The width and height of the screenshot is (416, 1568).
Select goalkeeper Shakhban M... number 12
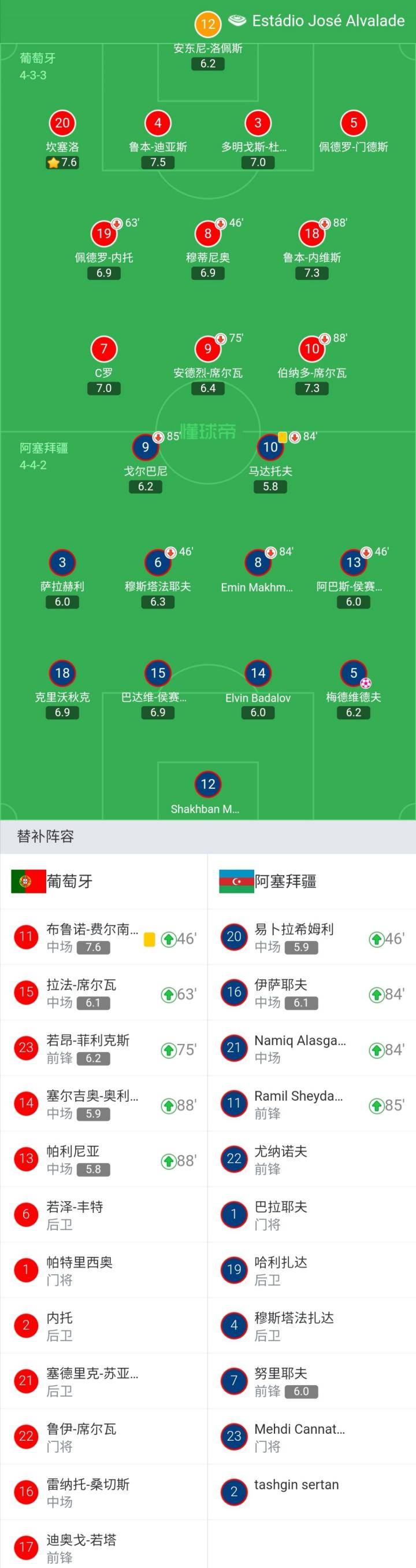208,784
